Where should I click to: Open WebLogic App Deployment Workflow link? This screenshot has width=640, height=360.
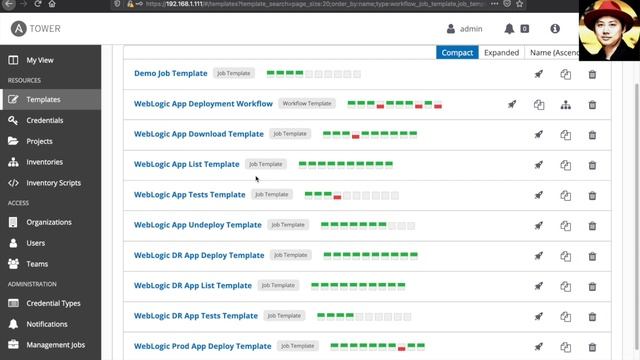pyautogui.click(x=203, y=104)
